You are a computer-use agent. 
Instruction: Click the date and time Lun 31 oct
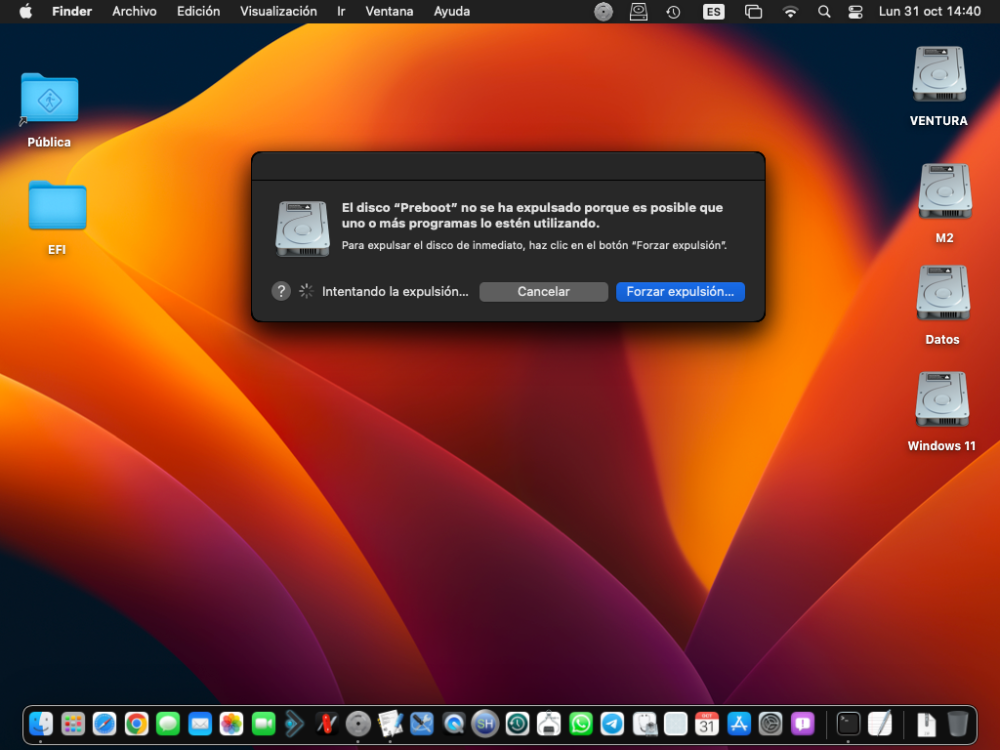[x=929, y=11]
